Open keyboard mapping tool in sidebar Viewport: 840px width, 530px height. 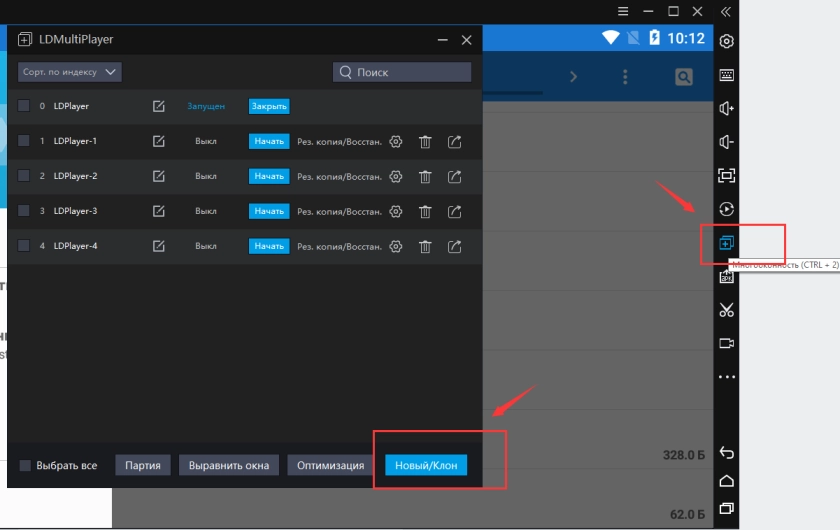click(726, 75)
